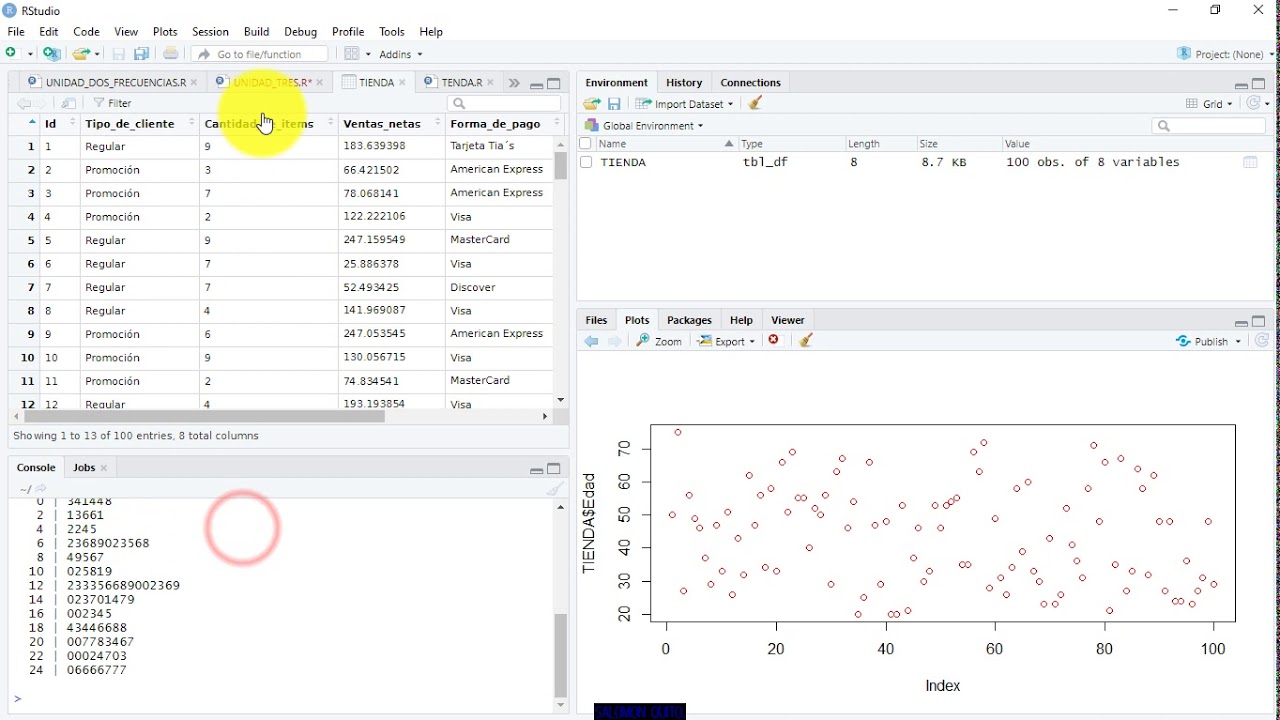
Task: Switch to the UNIDAD_DOS_FRECUENCIAS.R tab
Action: click(x=116, y=83)
